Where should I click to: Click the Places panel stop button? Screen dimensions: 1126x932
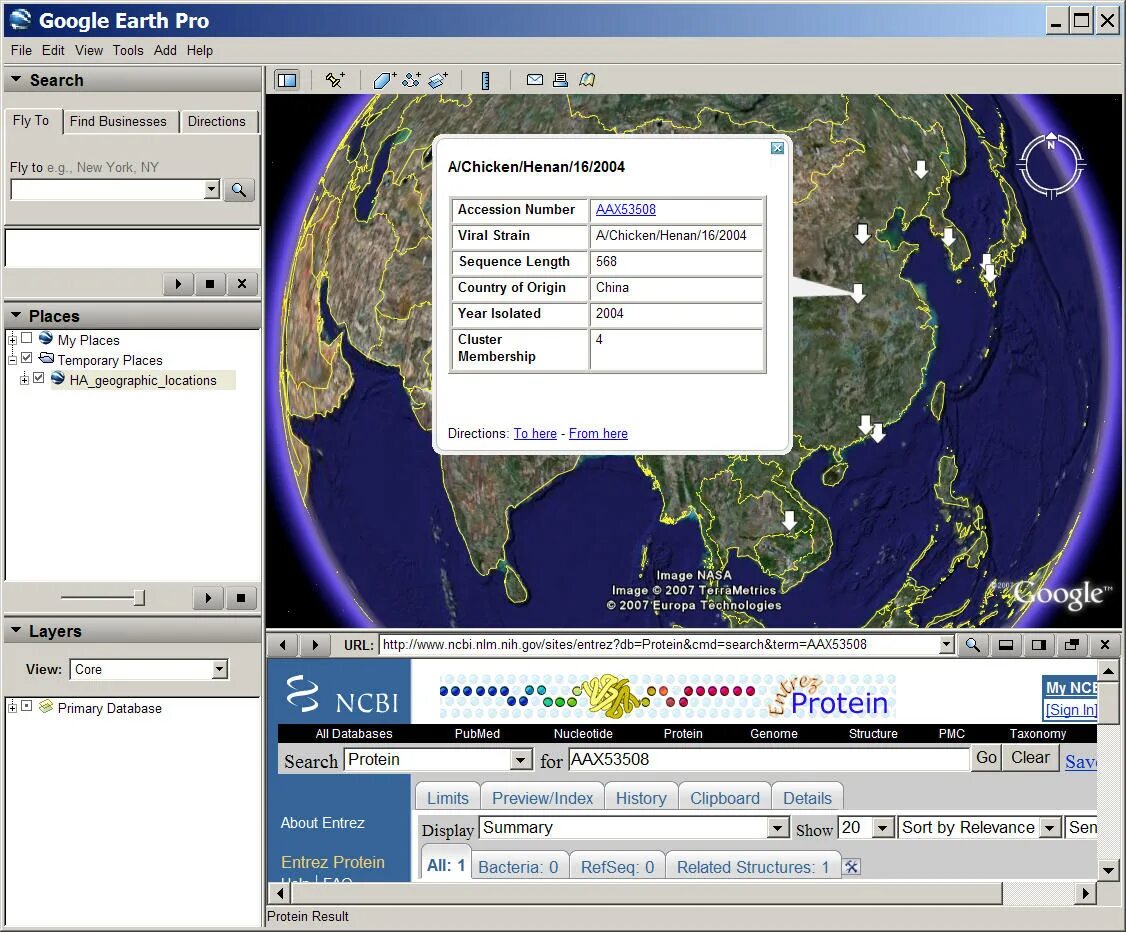(x=241, y=597)
